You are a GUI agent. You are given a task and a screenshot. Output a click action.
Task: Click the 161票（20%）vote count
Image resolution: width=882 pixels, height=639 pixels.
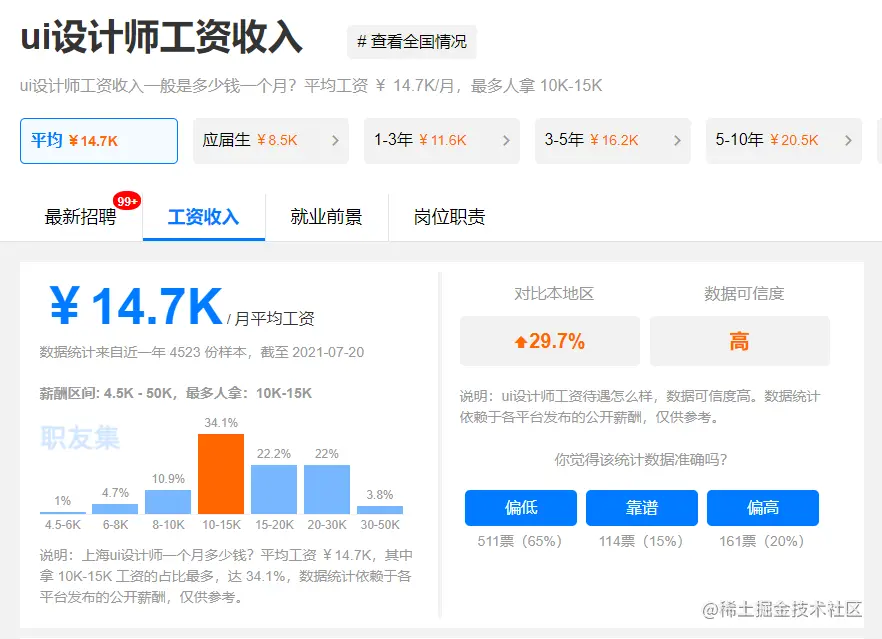(762, 541)
